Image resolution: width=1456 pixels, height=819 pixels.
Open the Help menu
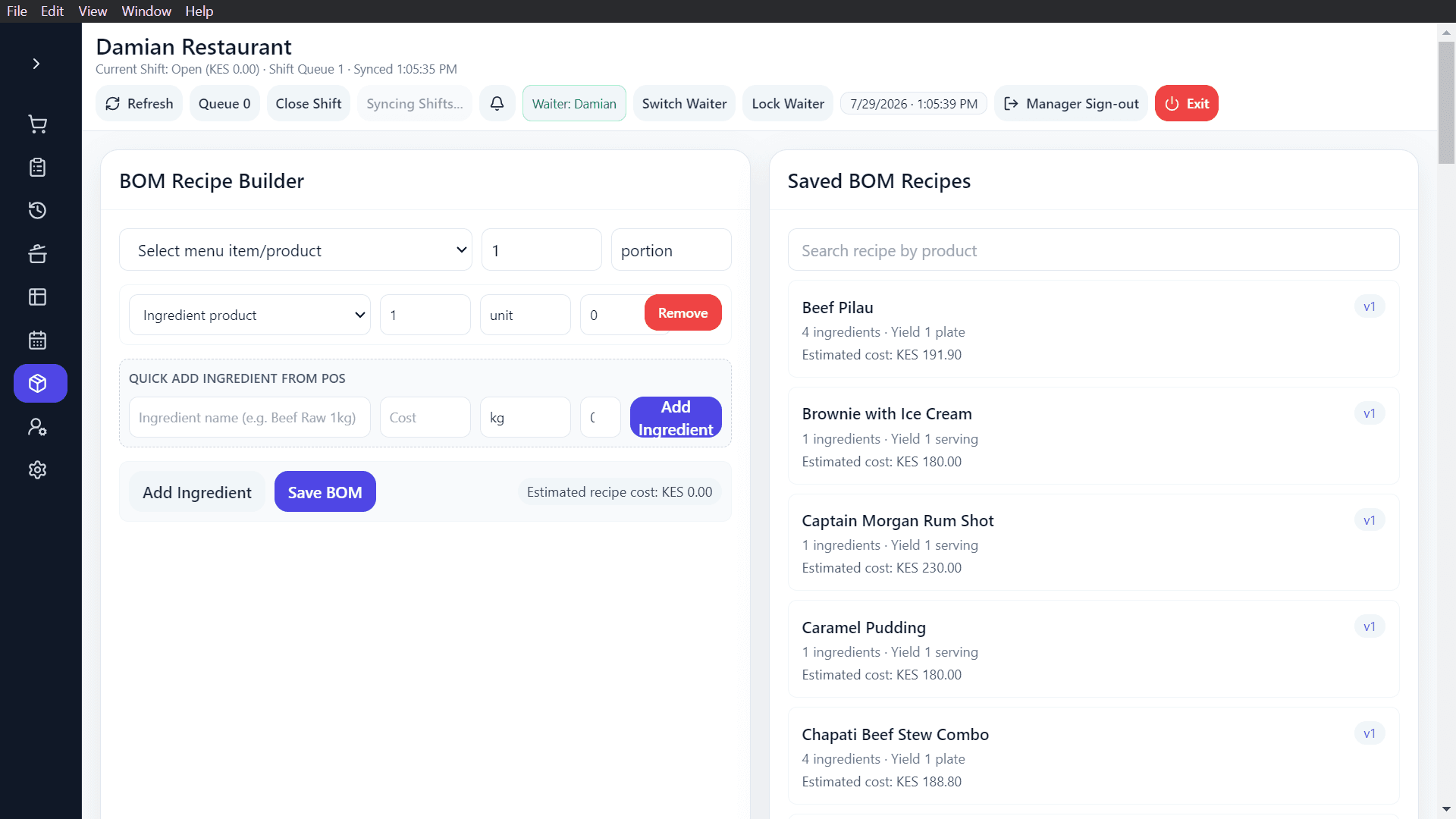tap(199, 11)
